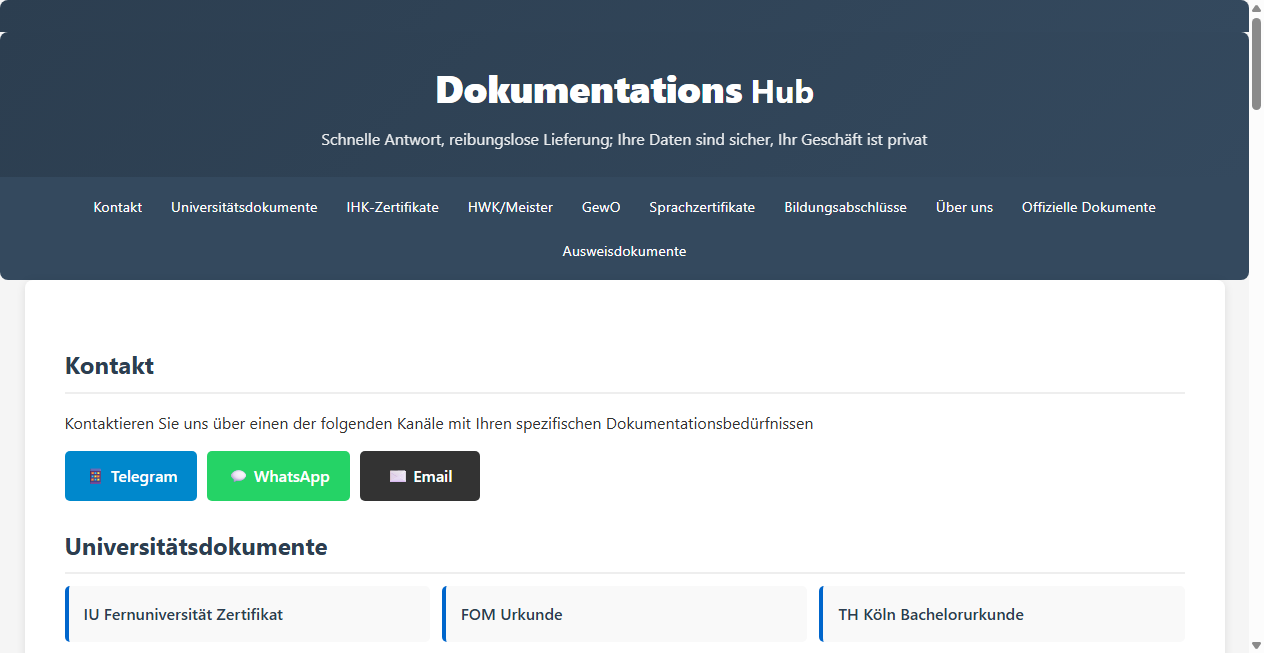Click the Telegram icon on the Telegram button
1264x653 pixels.
pos(96,476)
